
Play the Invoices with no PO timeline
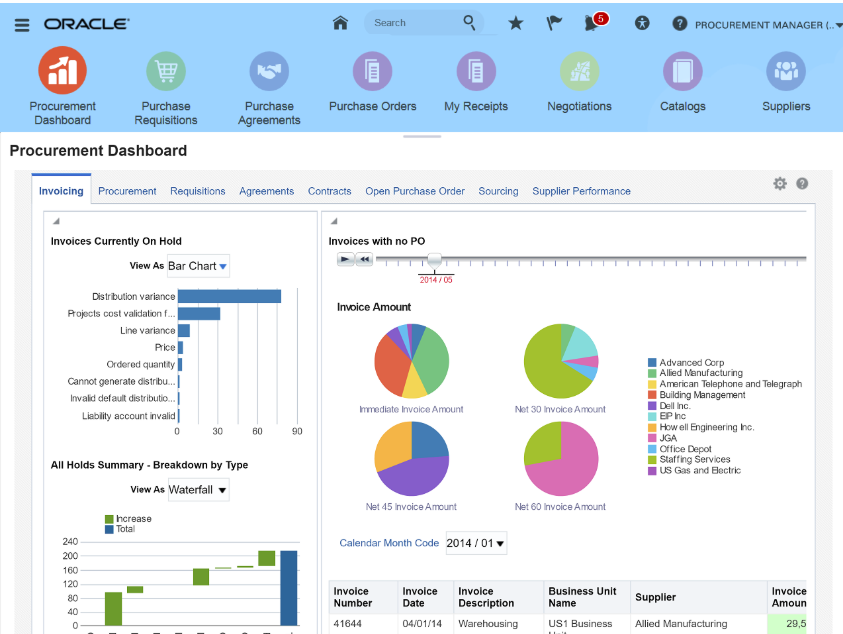(x=346, y=259)
